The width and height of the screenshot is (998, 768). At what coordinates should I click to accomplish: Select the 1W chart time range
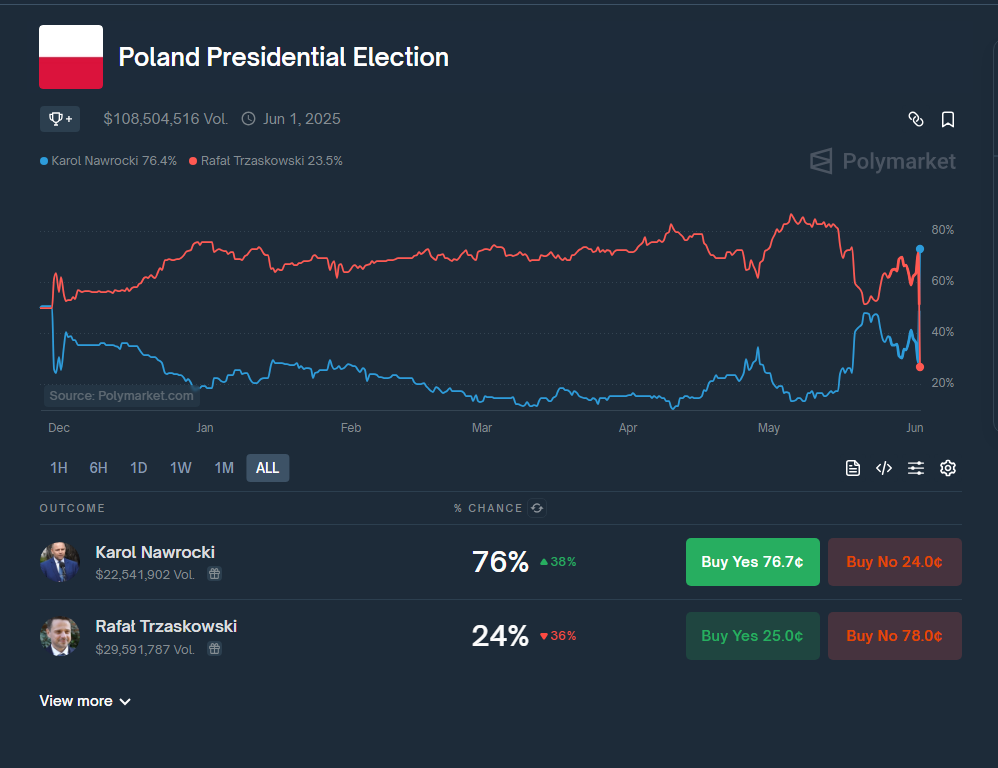tap(181, 468)
